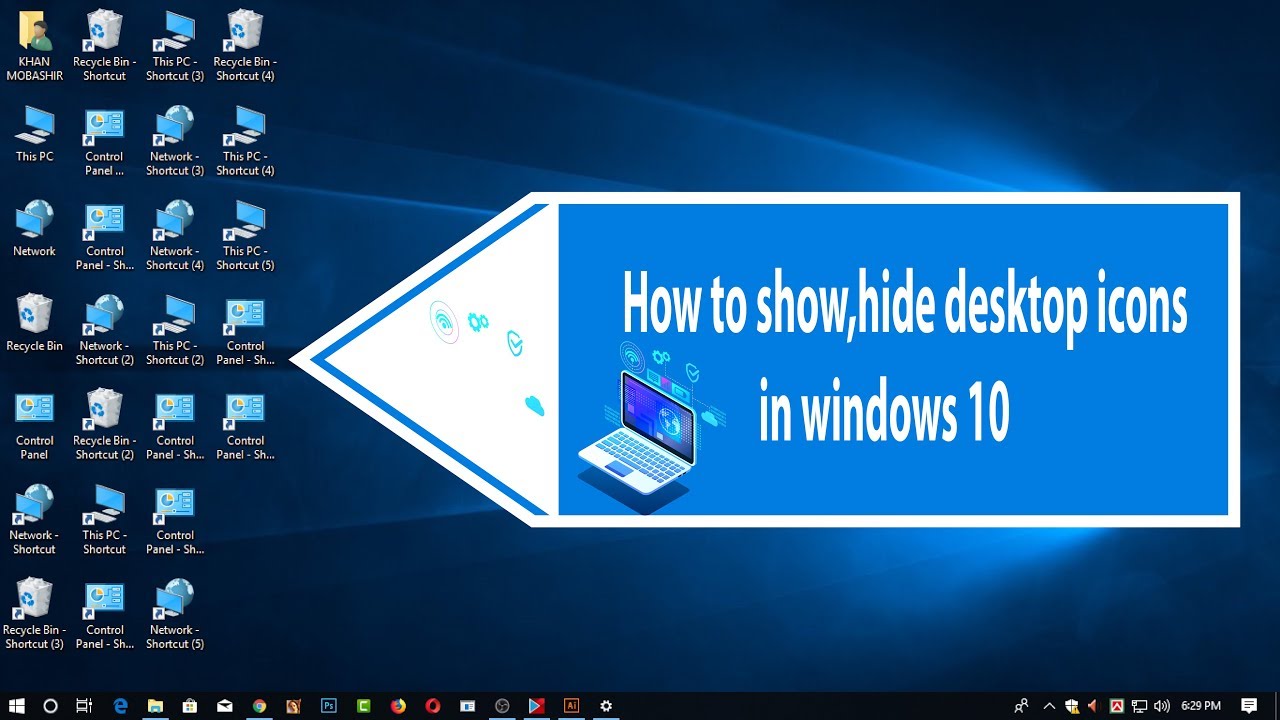Select Network - Shortcut (3) icon

(175, 141)
